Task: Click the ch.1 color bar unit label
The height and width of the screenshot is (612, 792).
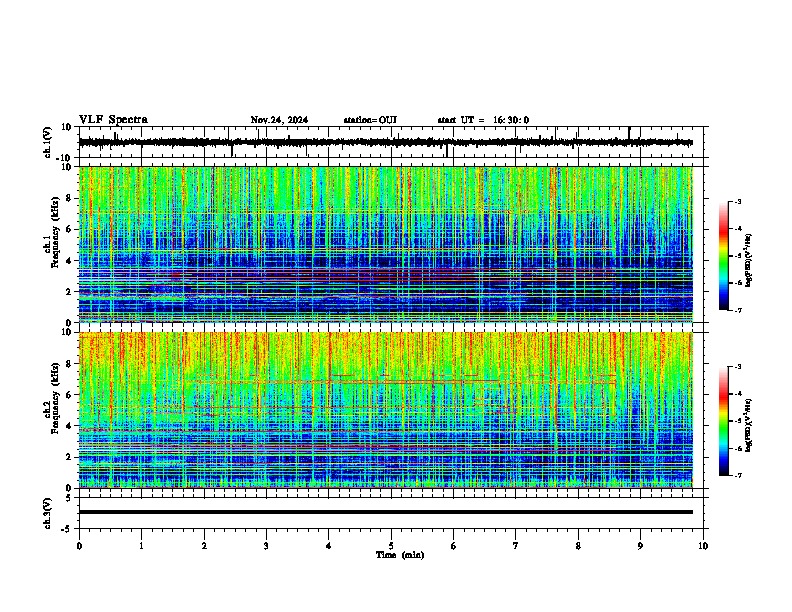Action: click(748, 261)
